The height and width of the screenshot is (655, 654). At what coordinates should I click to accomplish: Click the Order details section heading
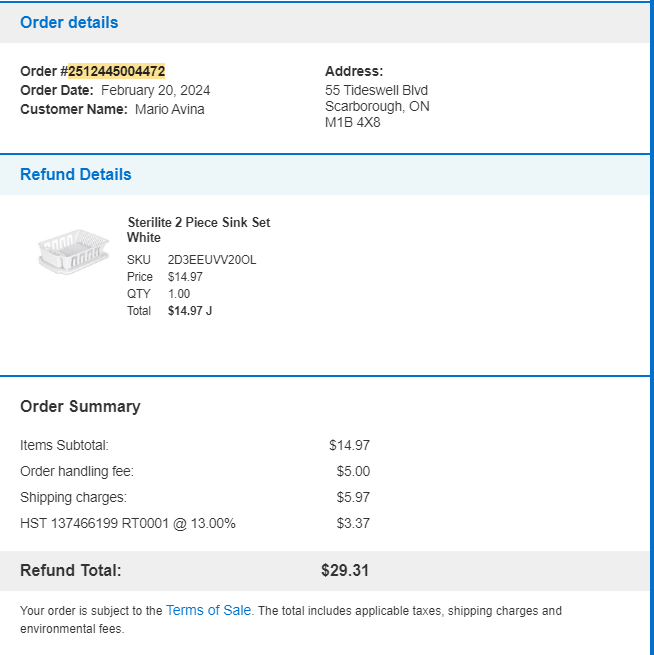coord(69,23)
